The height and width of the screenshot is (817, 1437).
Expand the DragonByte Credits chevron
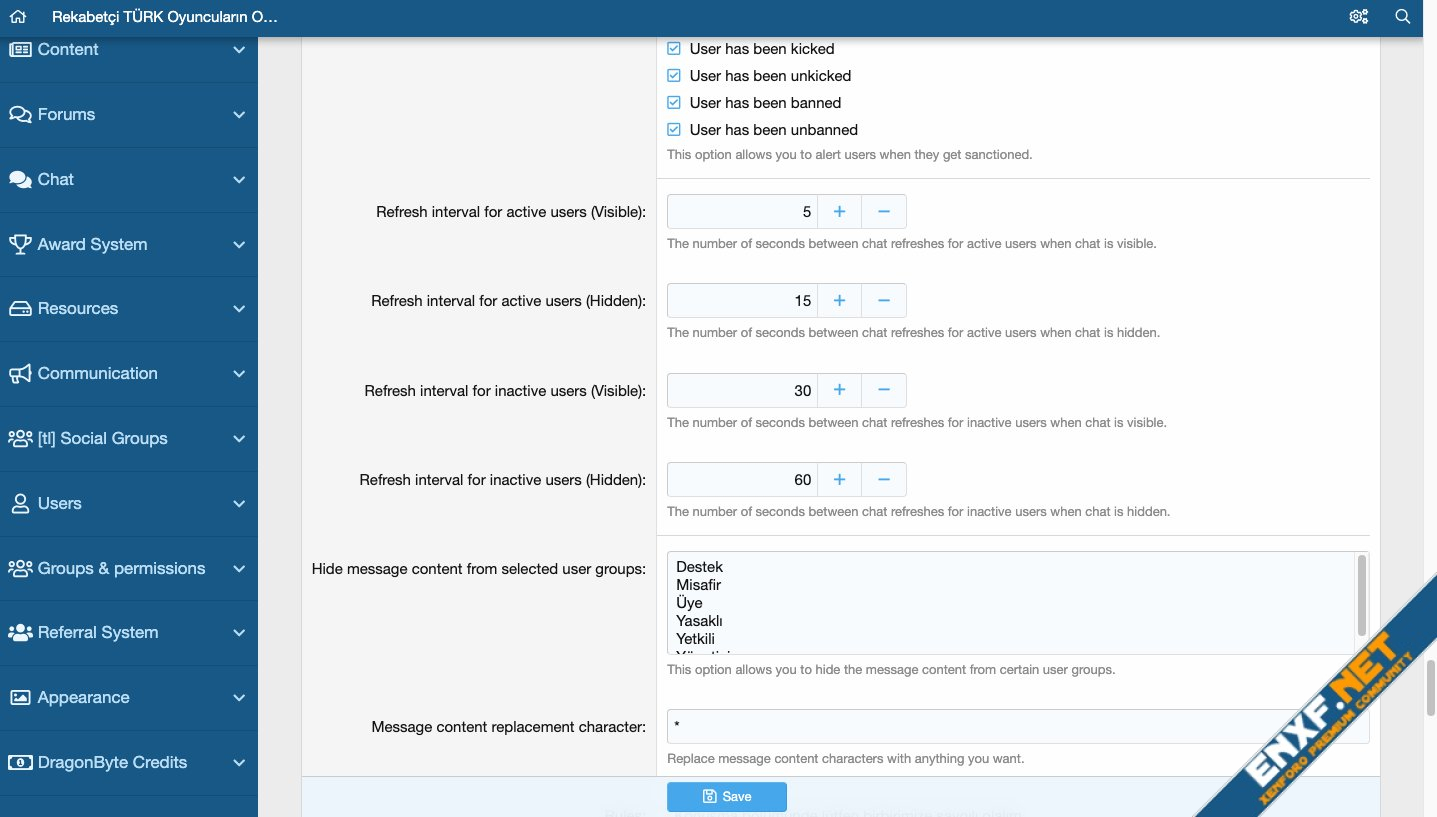(x=239, y=762)
